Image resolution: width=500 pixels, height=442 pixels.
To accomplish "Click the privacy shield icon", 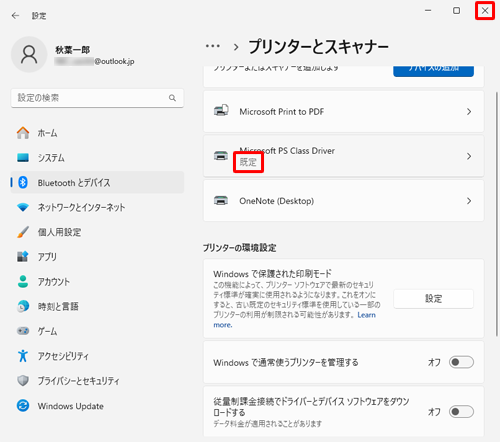I will pyautogui.click(x=23, y=380).
